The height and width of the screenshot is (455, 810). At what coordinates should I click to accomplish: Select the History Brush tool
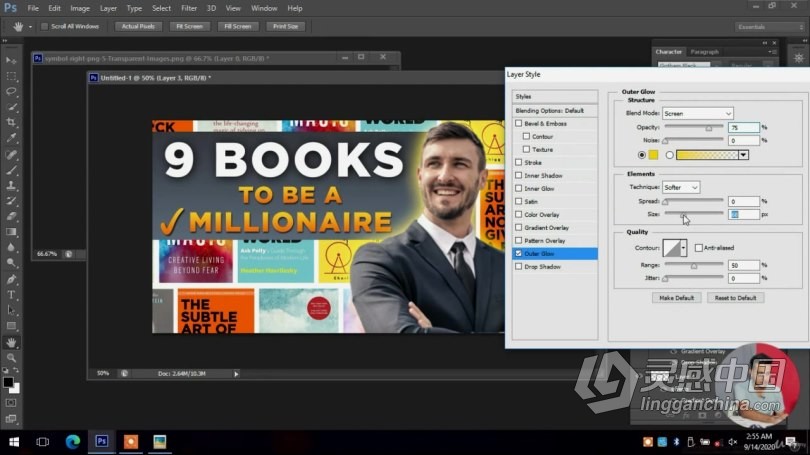[11, 200]
